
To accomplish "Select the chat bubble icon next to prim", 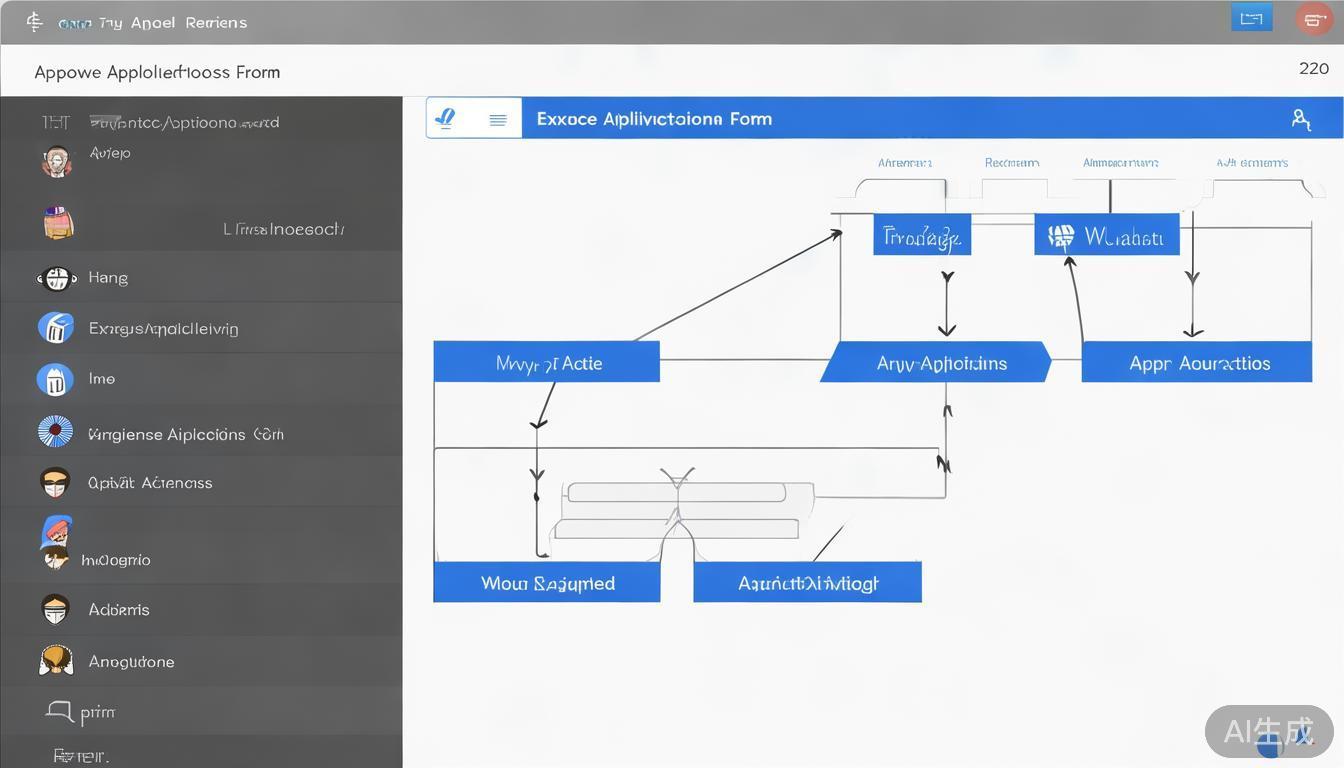I will [59, 711].
